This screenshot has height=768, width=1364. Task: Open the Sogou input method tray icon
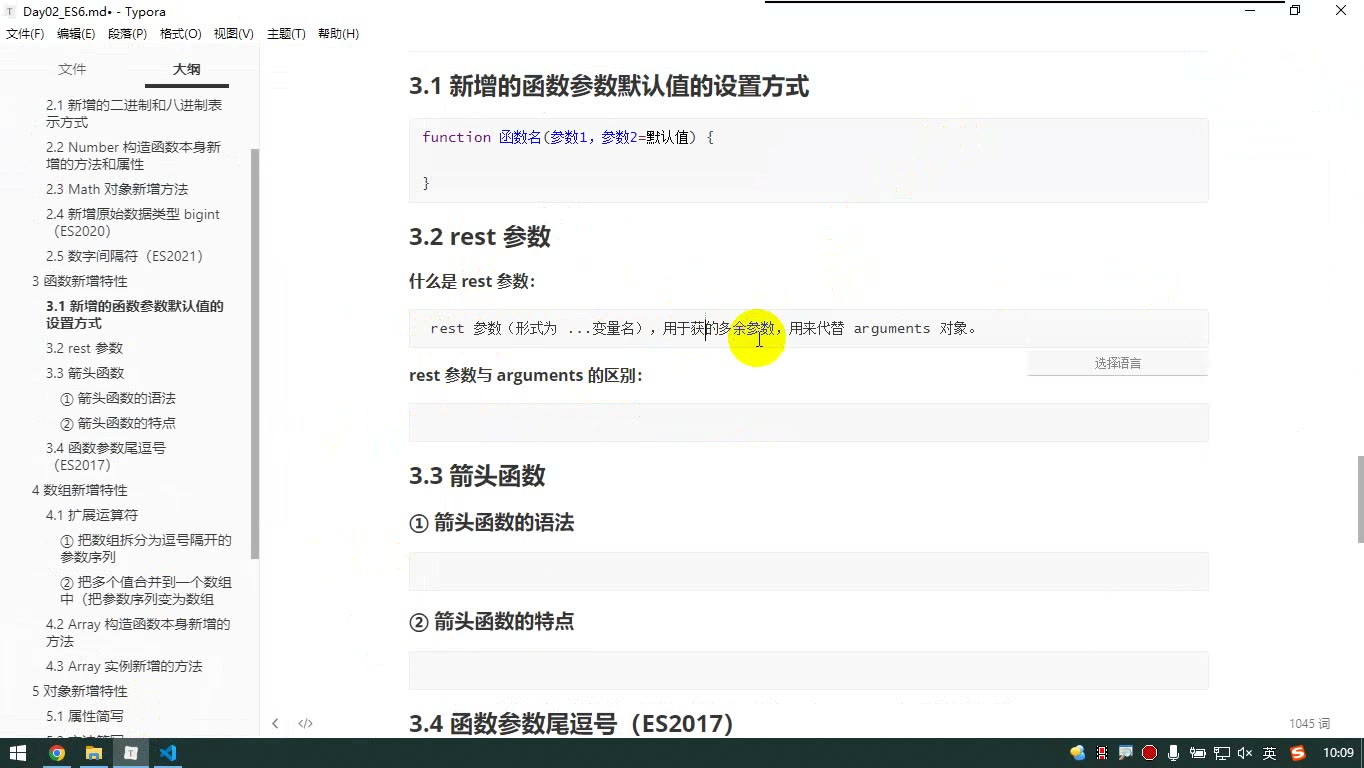click(x=1298, y=753)
